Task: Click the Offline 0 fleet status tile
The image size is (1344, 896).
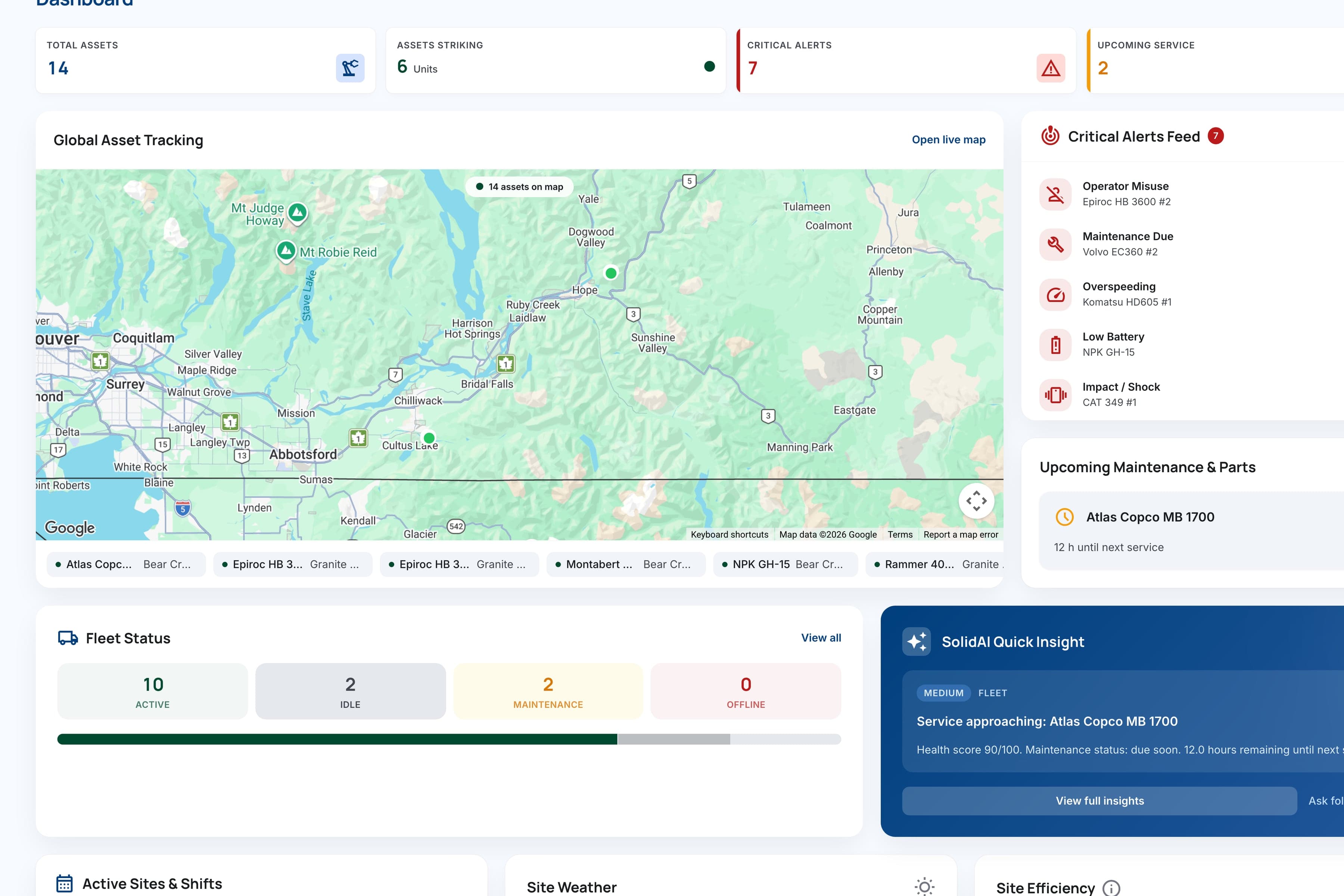Action: [x=746, y=691]
